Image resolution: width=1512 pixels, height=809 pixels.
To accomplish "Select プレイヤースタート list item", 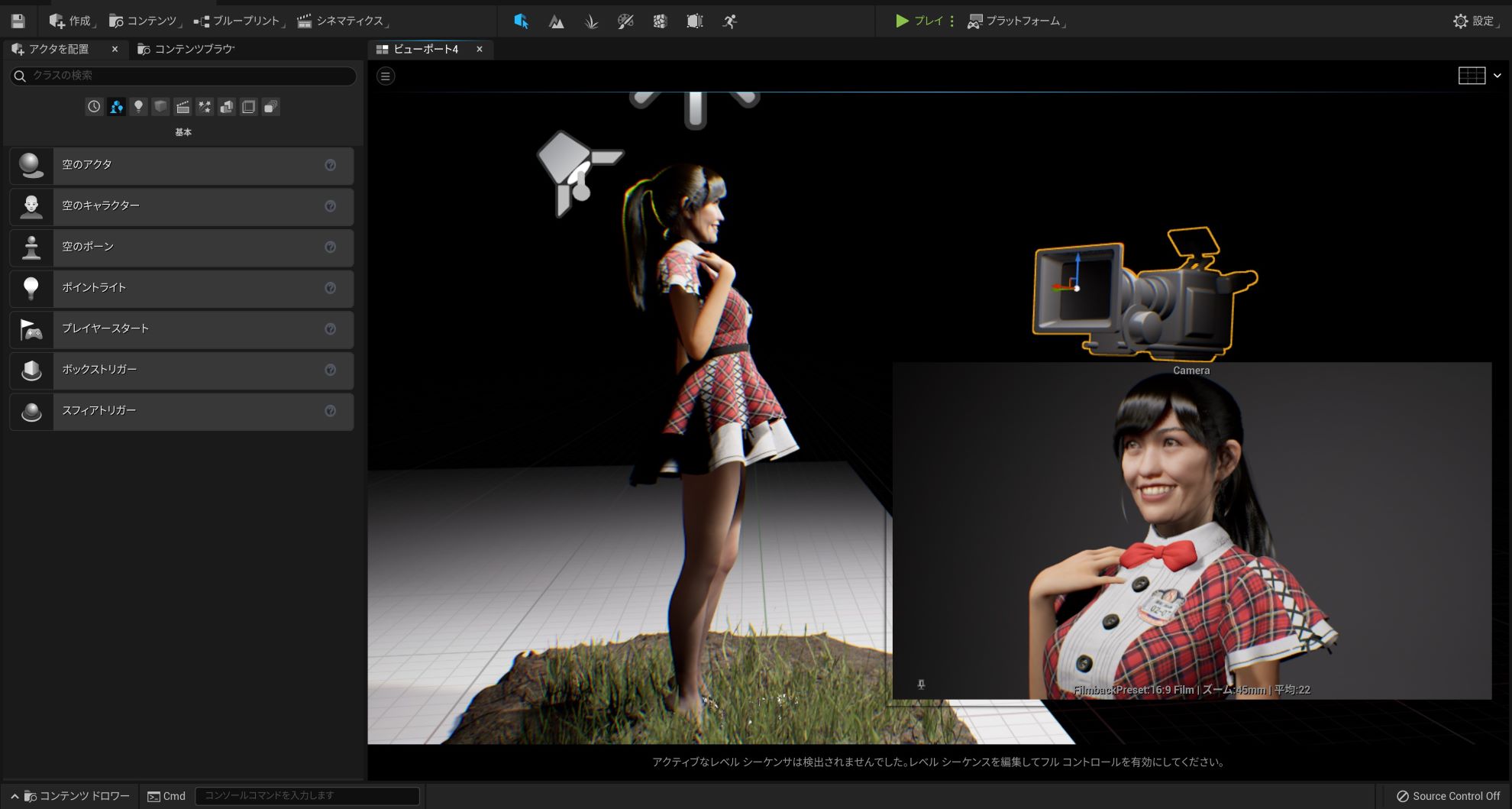I will [182, 329].
